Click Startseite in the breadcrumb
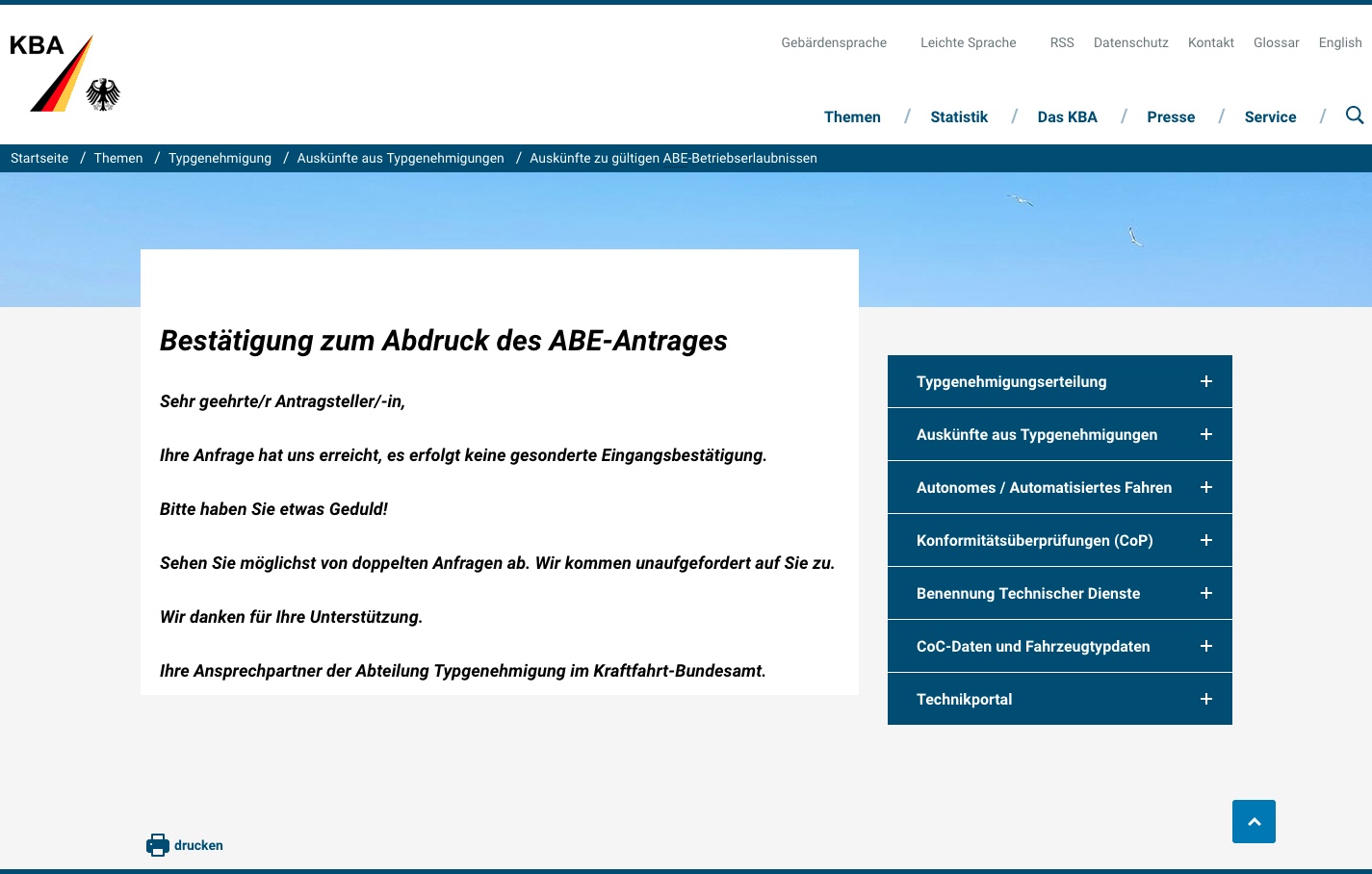 coord(39,158)
